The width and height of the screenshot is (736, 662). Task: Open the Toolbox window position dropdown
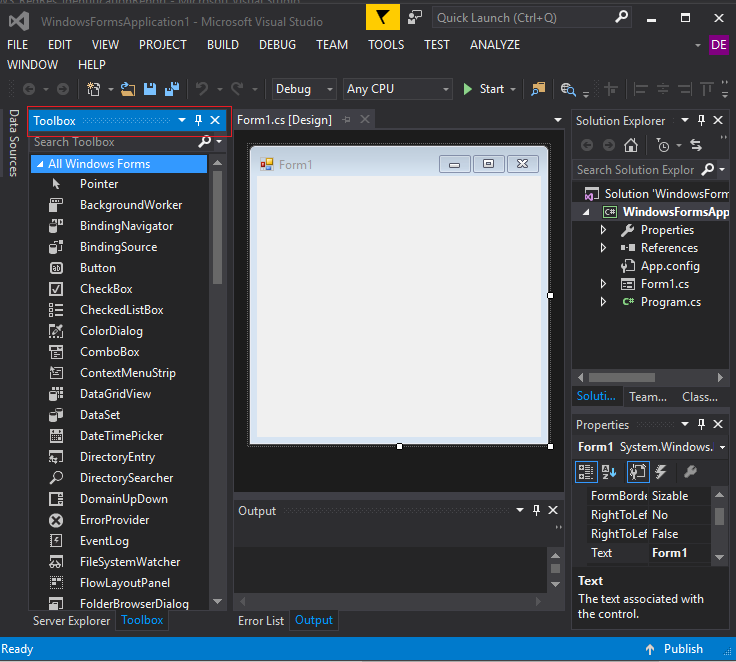tap(182, 121)
